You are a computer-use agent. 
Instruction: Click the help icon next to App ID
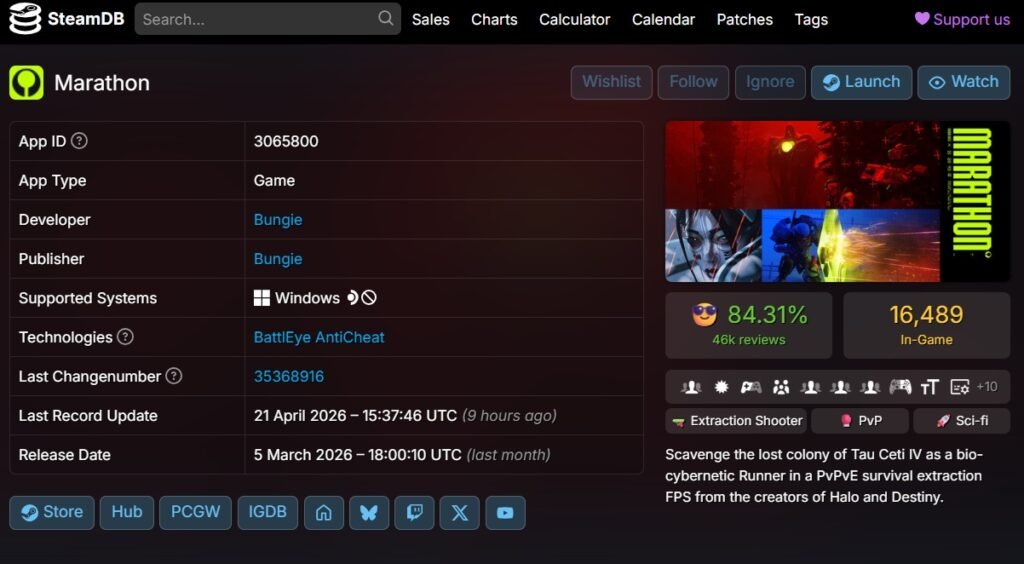tap(79, 141)
